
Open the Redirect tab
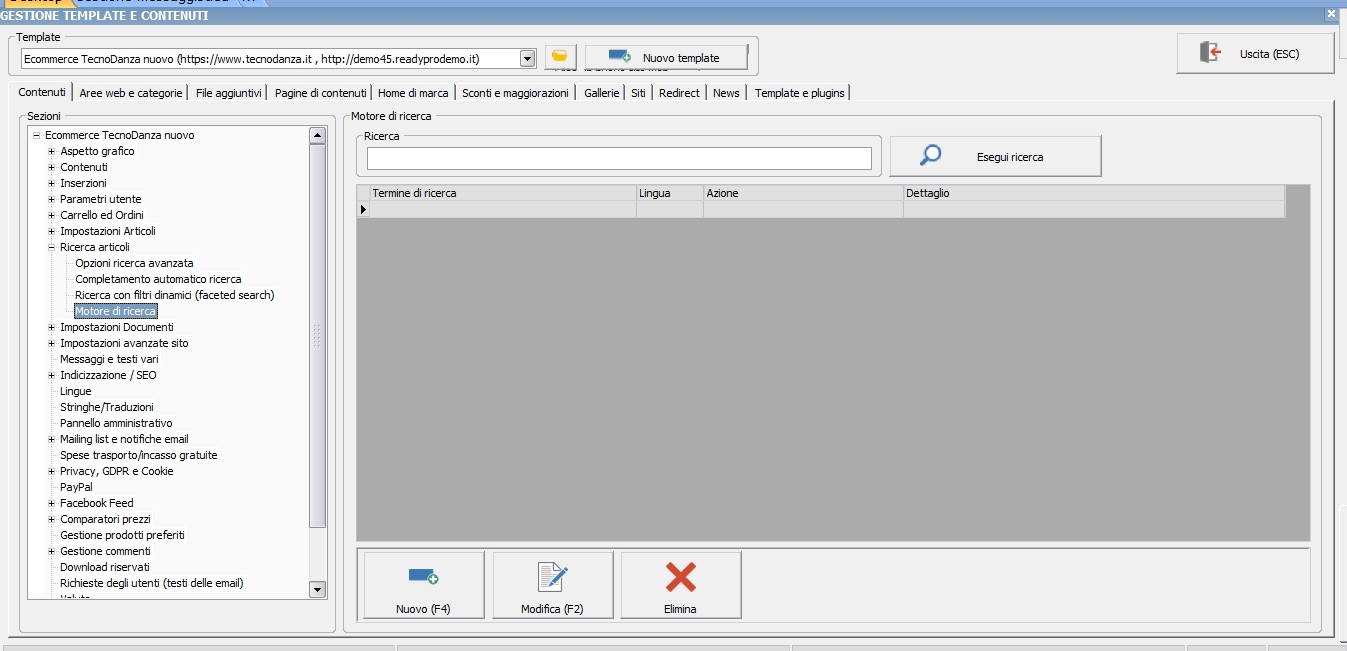click(680, 93)
